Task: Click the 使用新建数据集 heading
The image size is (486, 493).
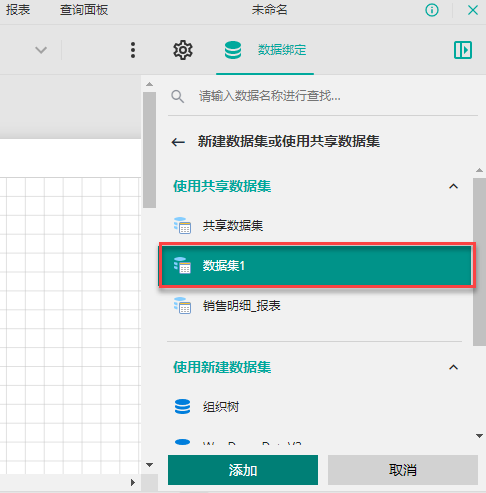Action: pos(222,367)
